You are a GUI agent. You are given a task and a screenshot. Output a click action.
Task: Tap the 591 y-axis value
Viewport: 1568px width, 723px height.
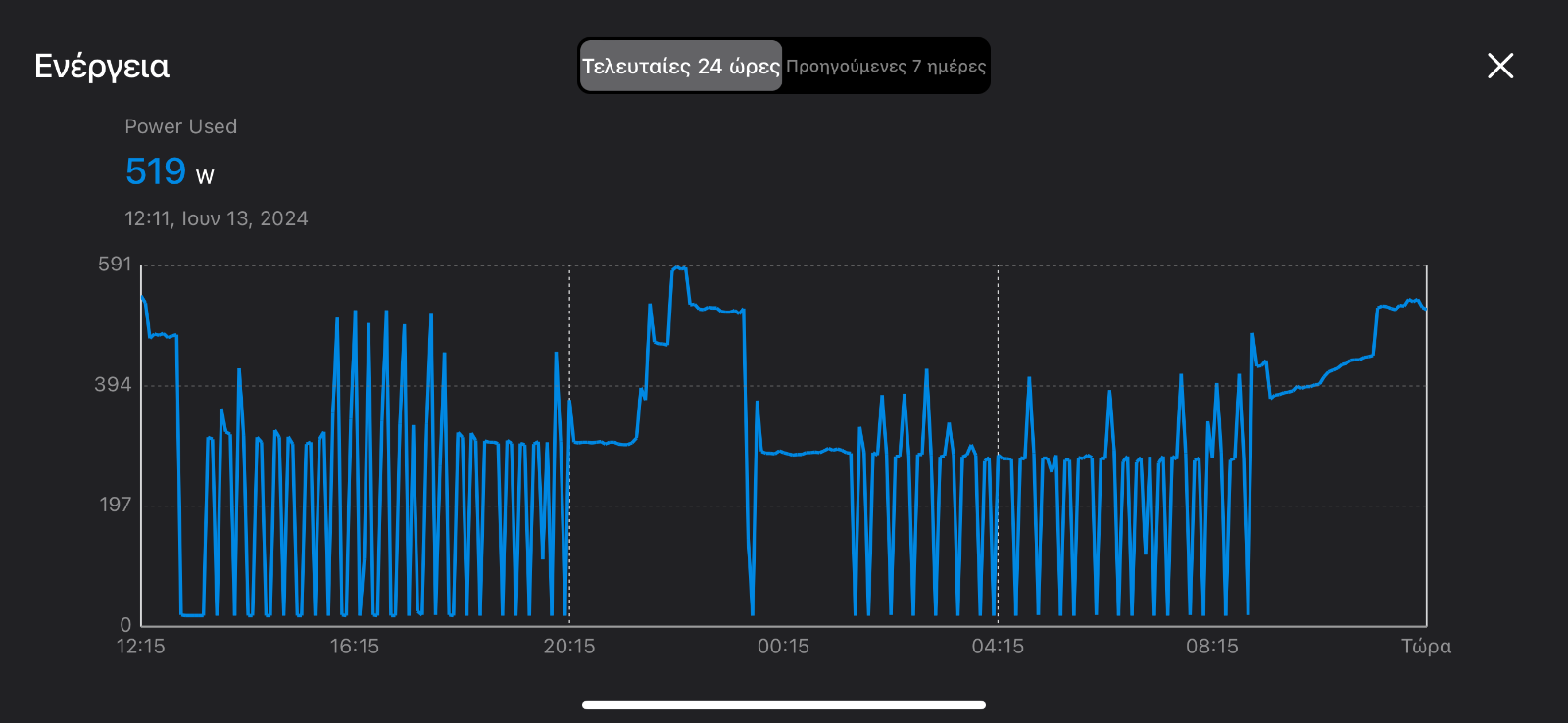coord(115,264)
